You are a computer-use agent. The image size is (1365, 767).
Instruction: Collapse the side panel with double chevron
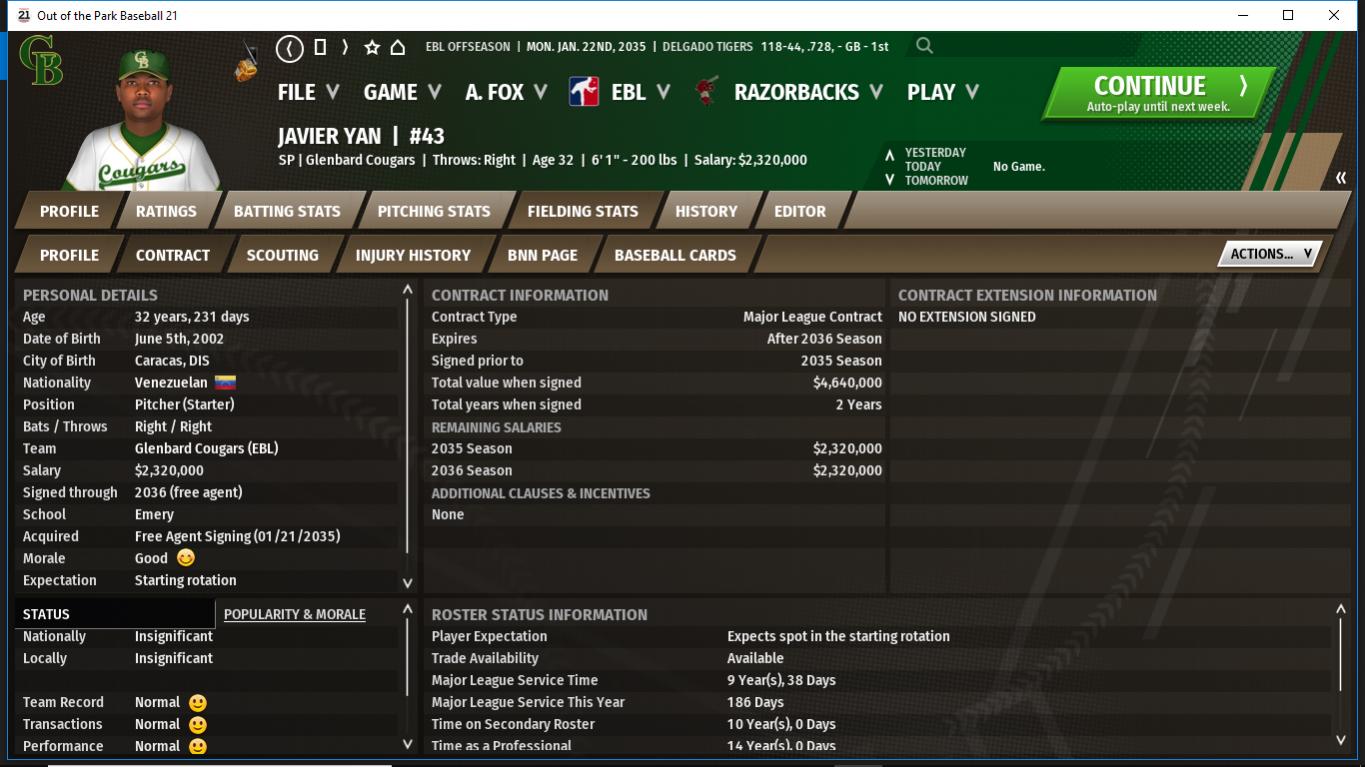[x=1341, y=178]
